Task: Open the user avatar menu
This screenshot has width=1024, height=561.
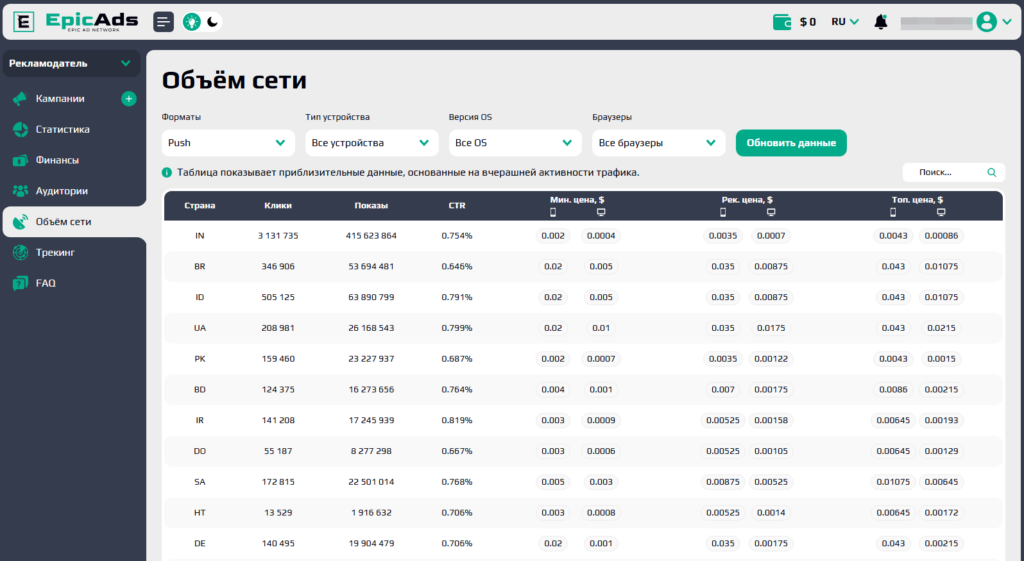Action: pos(986,22)
